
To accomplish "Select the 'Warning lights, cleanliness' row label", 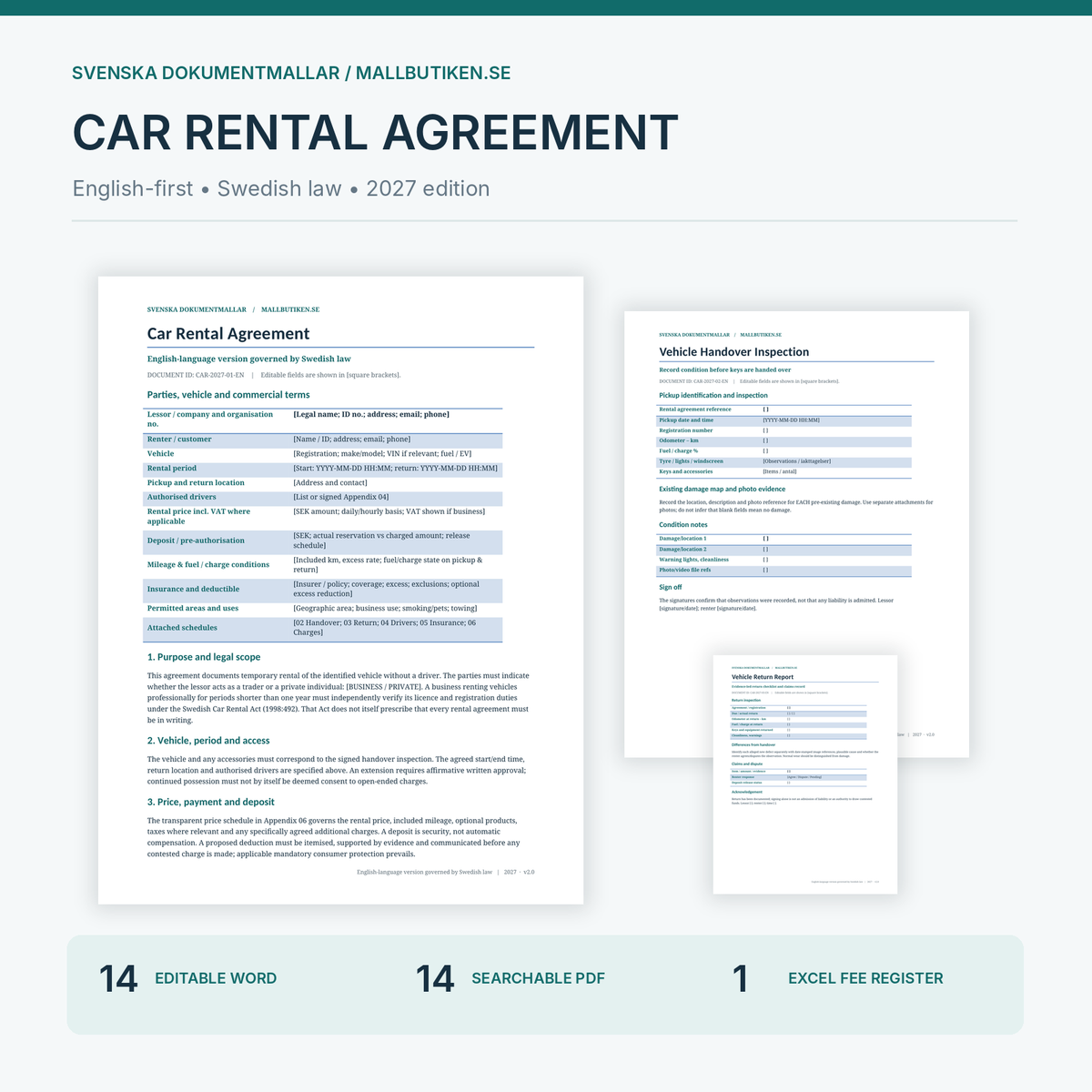I will pyautogui.click(x=693, y=560).
